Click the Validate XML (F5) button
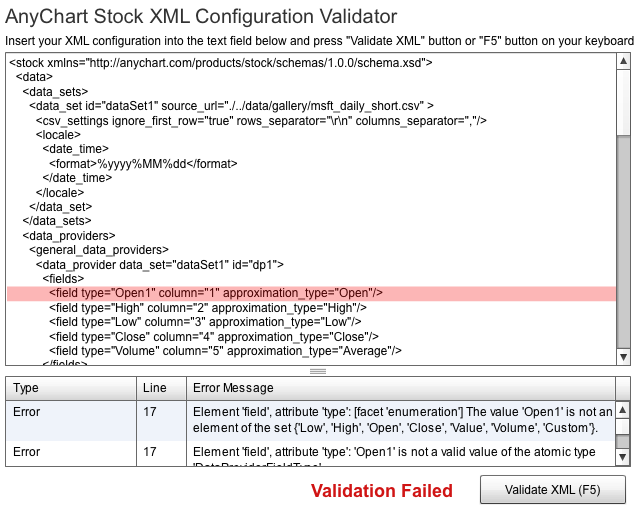Viewport: 637px width, 515px height. [x=553, y=490]
